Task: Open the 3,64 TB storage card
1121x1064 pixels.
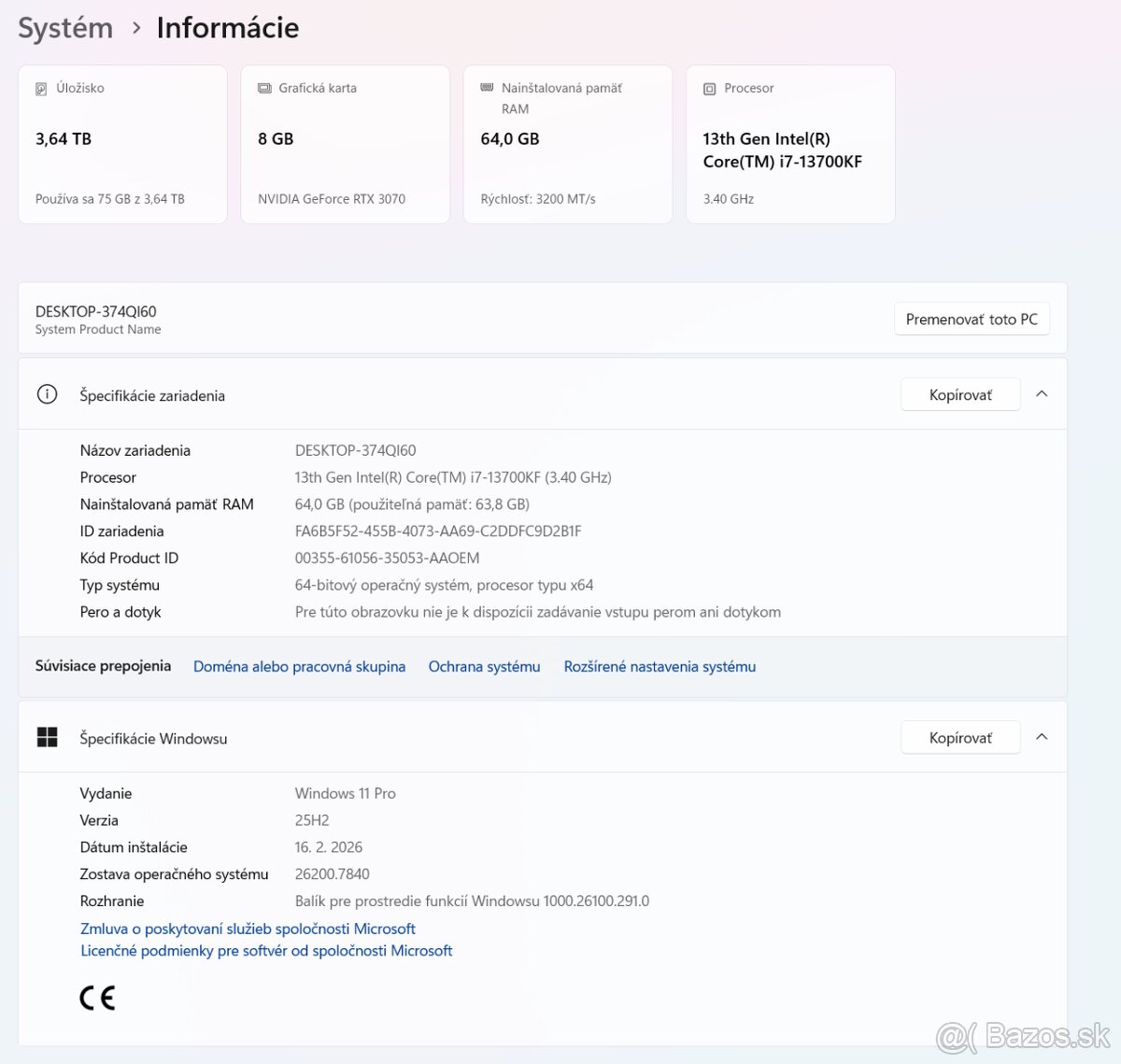Action: tap(122, 145)
